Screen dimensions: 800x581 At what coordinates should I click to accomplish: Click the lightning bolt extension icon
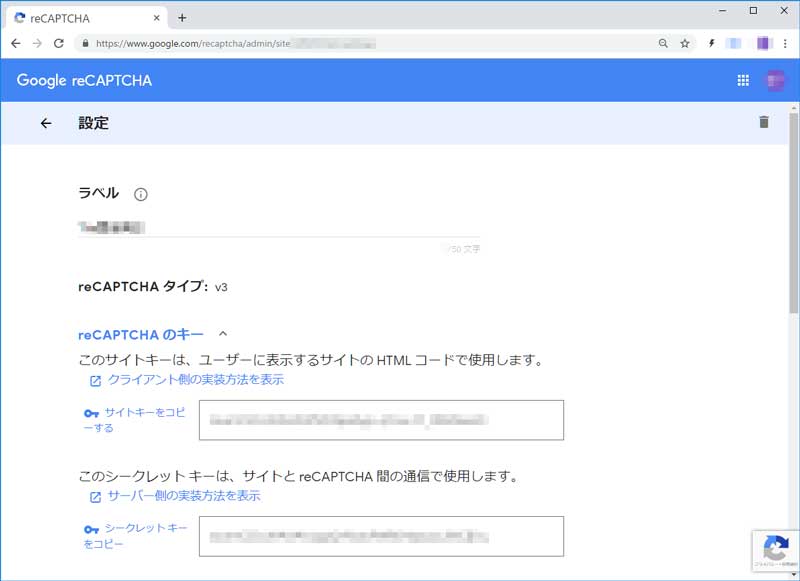click(711, 43)
